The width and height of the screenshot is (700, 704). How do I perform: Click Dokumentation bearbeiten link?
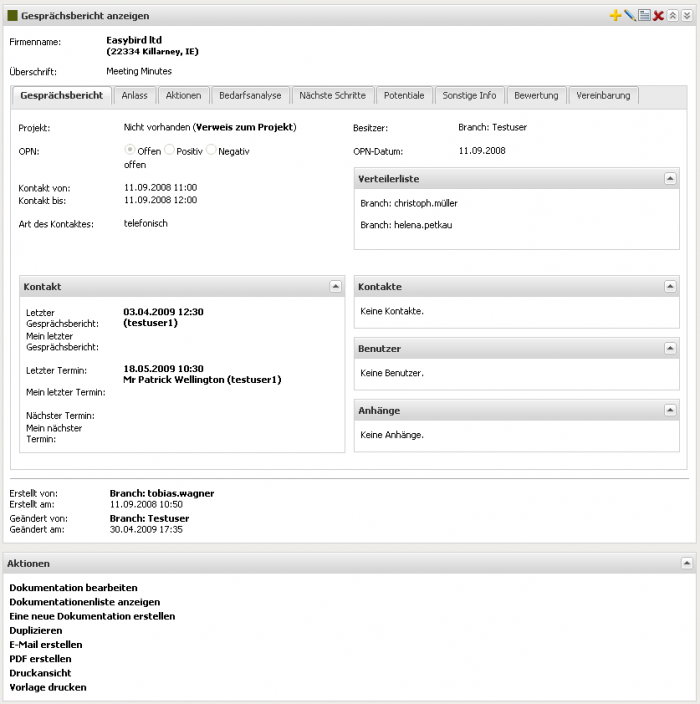73,588
